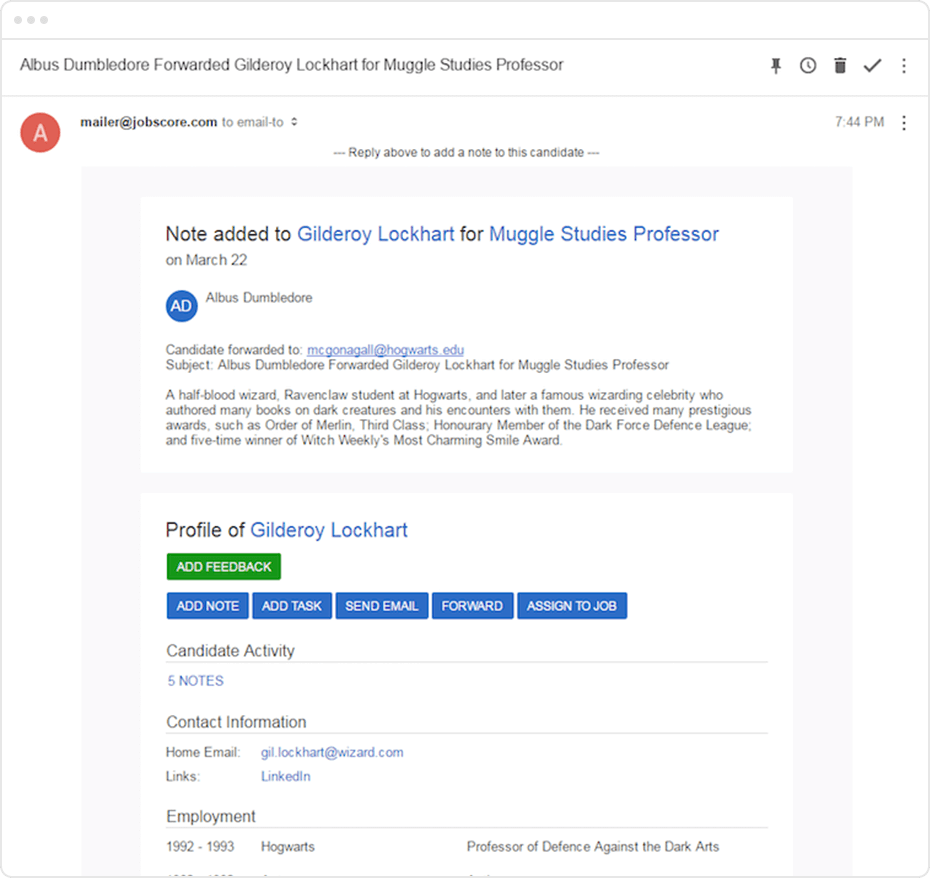930x878 pixels.
Task: Click the 'Albus Dumbledore' author name
Action: pyautogui.click(x=259, y=298)
